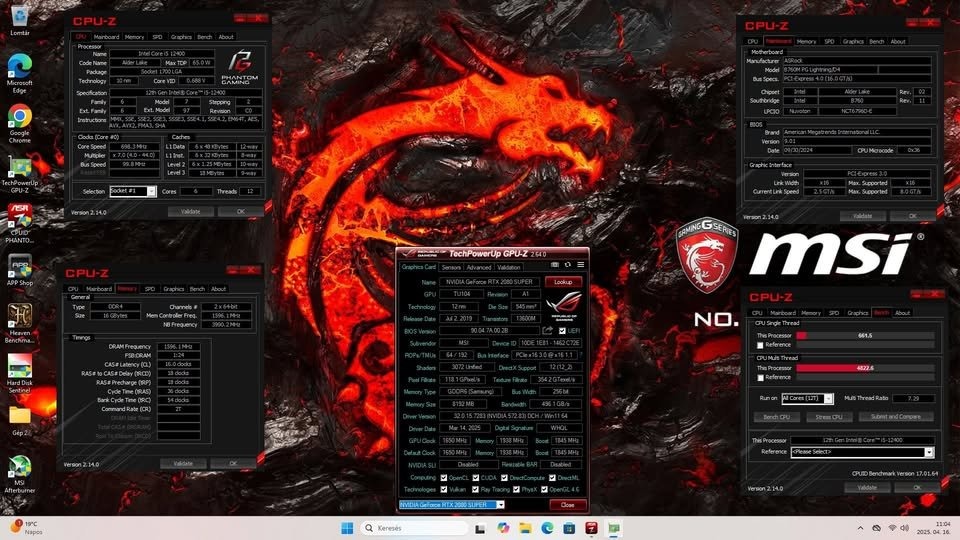Open the GPU-Z hamburger menu icon
Viewport: 960px width, 540px height.
[x=580, y=265]
